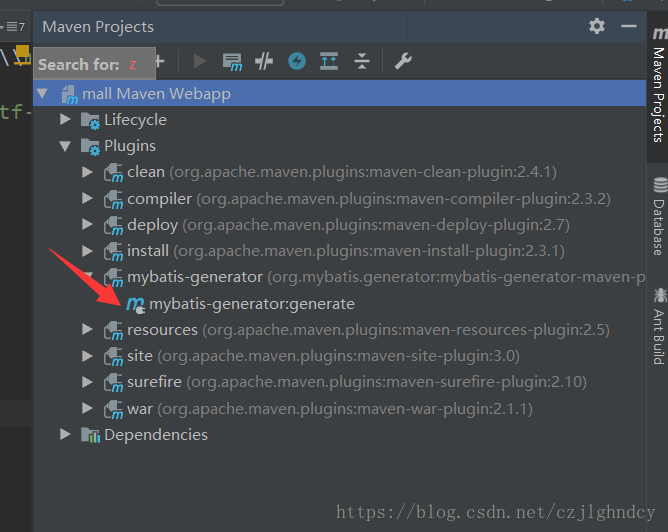The width and height of the screenshot is (668, 532).
Task: Open Maven Settings wrench icon
Action: click(x=403, y=61)
